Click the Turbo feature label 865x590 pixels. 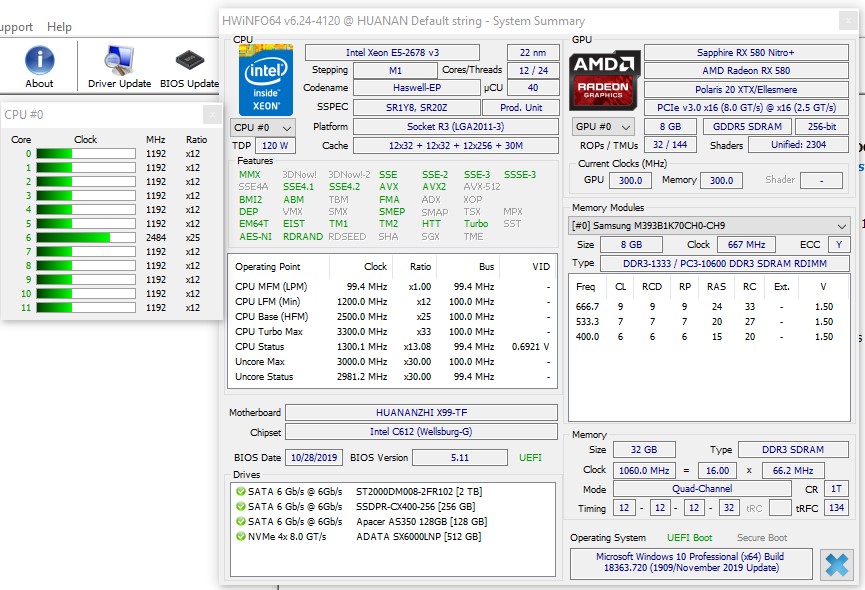pos(476,224)
